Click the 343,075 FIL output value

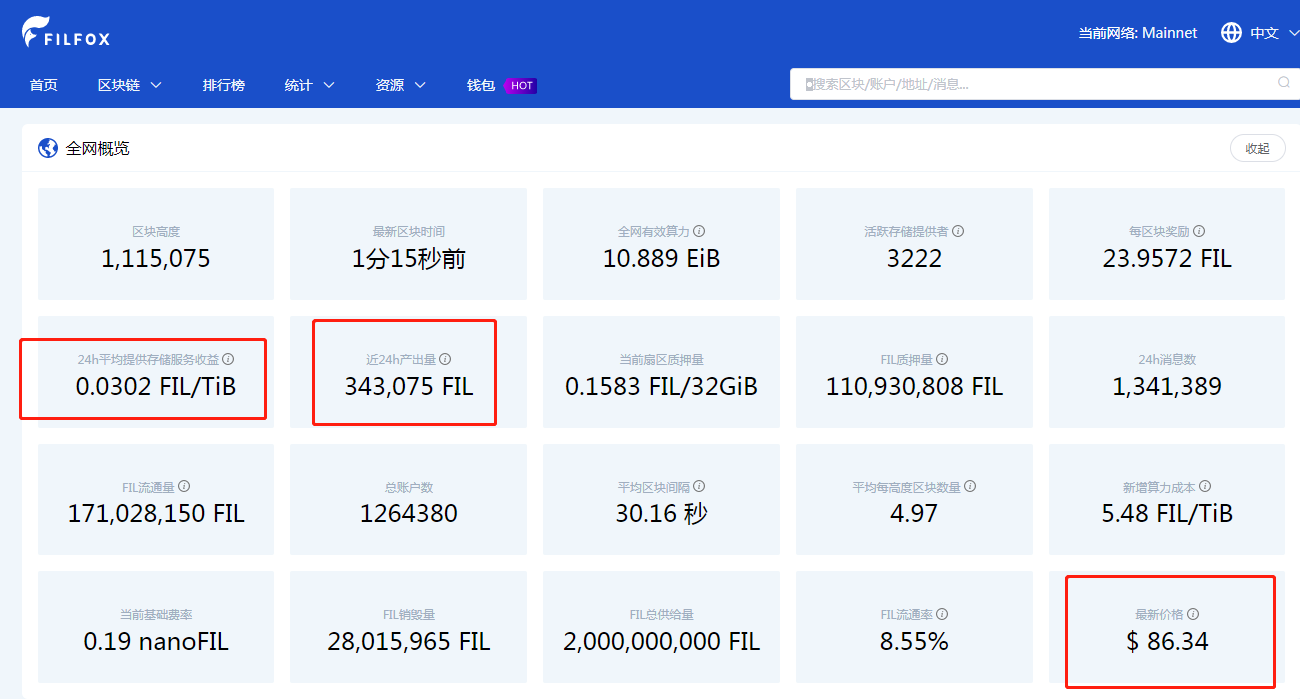click(408, 387)
